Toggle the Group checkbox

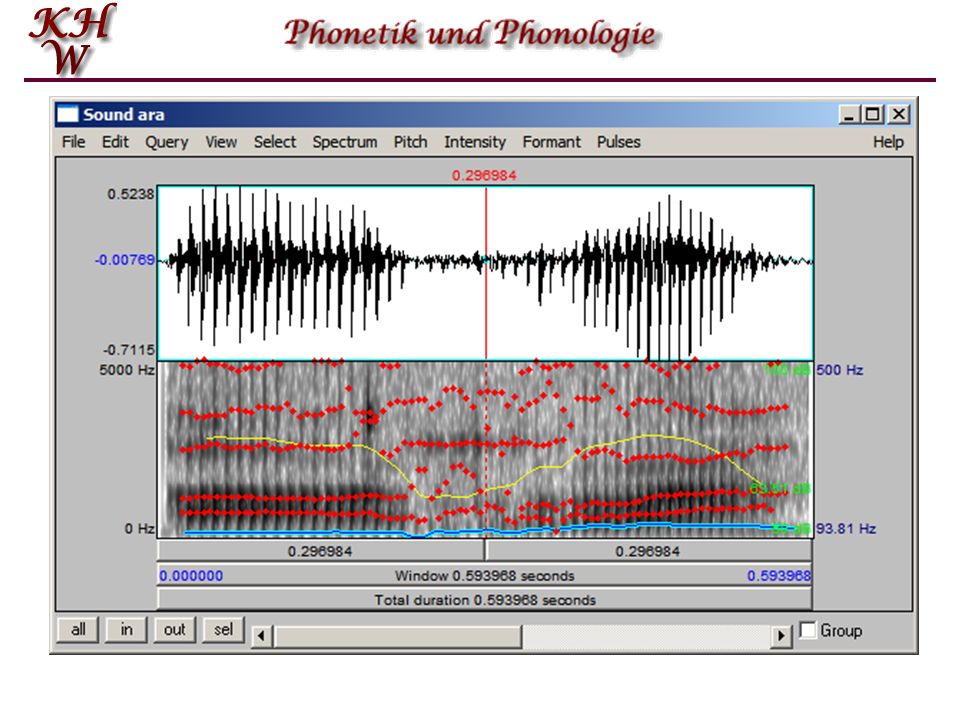[x=808, y=630]
